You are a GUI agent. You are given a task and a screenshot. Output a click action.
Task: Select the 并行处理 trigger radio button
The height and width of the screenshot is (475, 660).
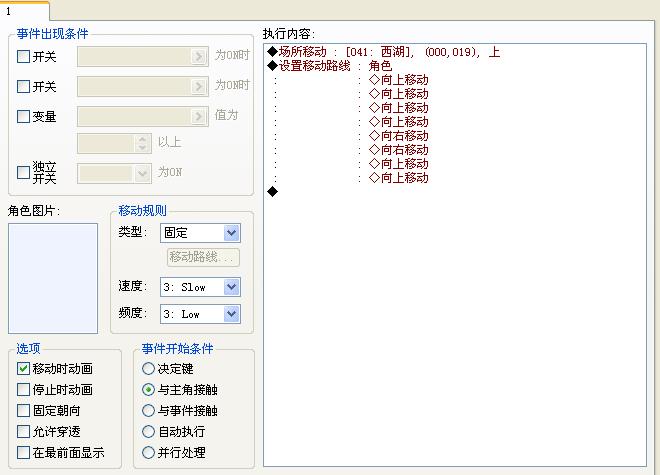[x=148, y=453]
